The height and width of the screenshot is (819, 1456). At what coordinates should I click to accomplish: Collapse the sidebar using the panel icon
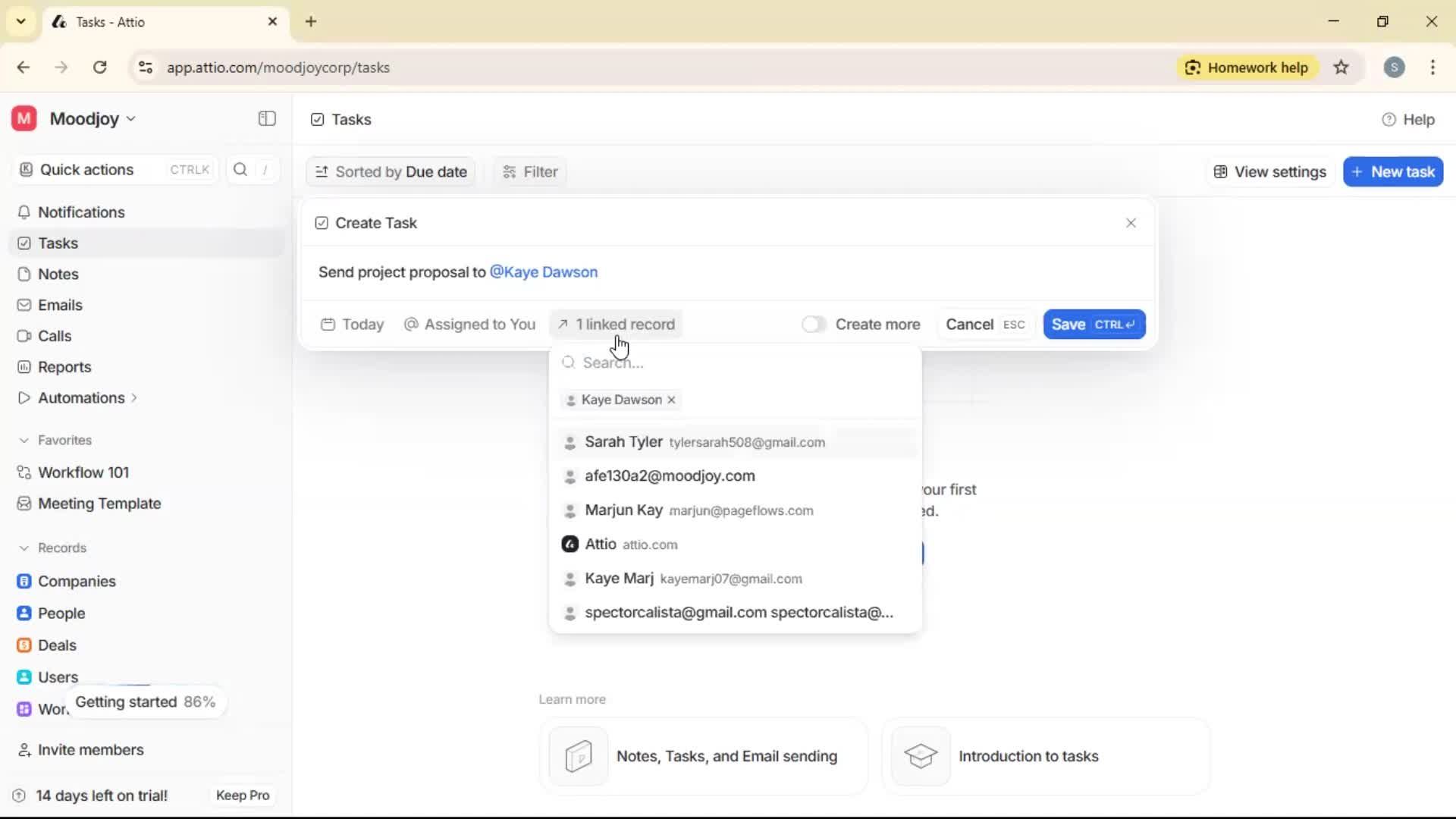(x=266, y=119)
